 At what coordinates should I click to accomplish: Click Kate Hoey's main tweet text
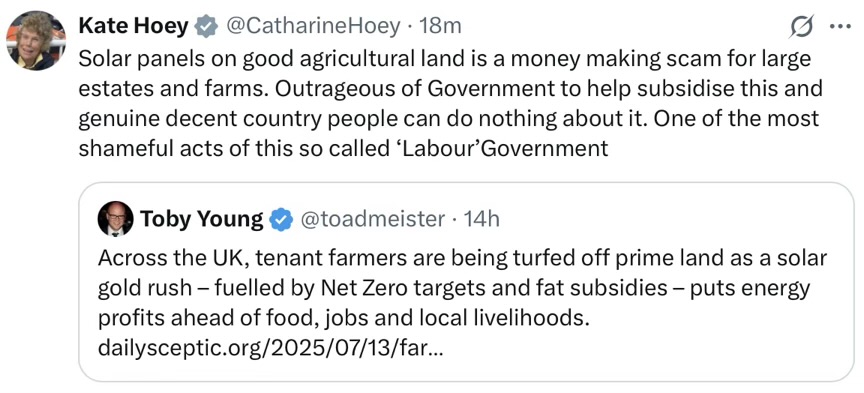tap(450, 104)
